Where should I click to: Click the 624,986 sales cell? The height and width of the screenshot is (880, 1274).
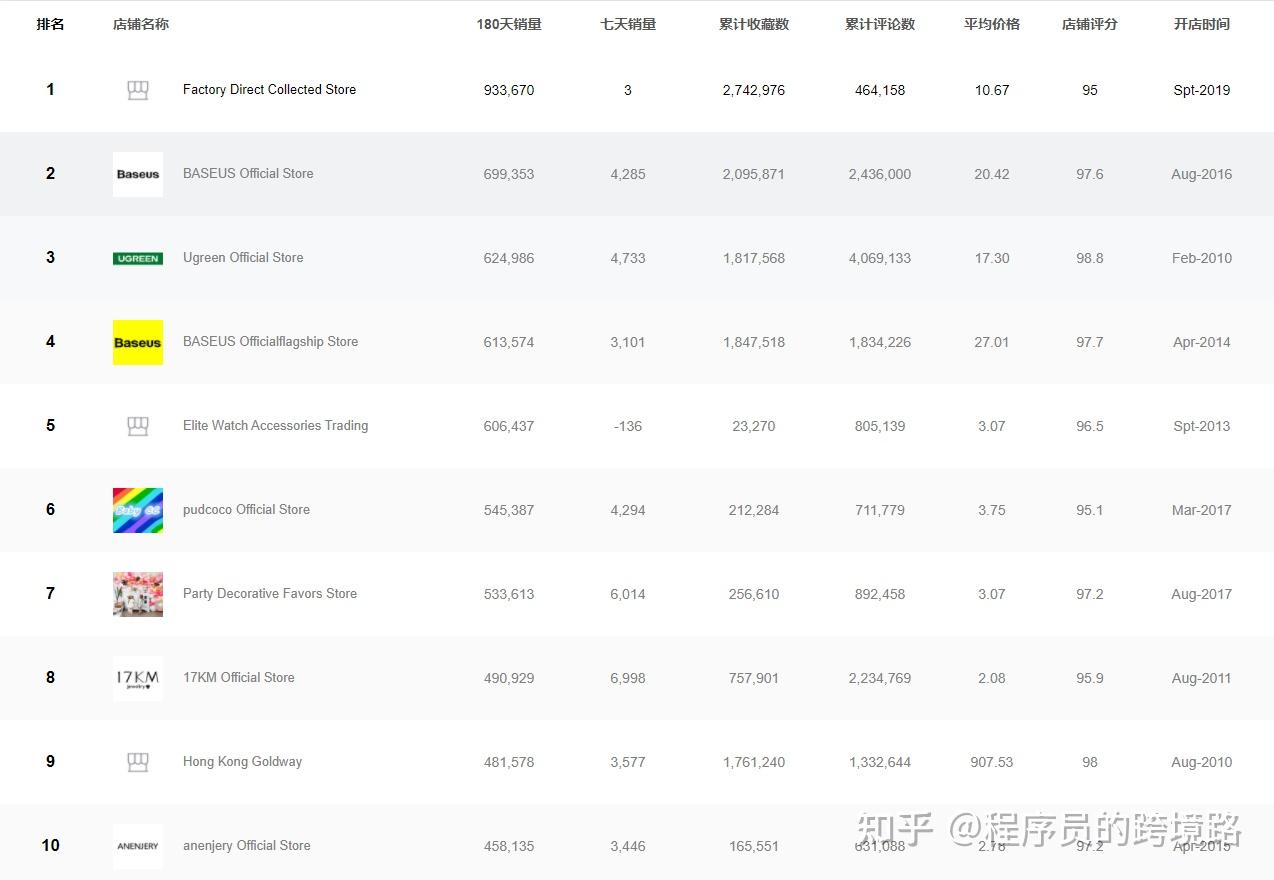[x=509, y=258]
